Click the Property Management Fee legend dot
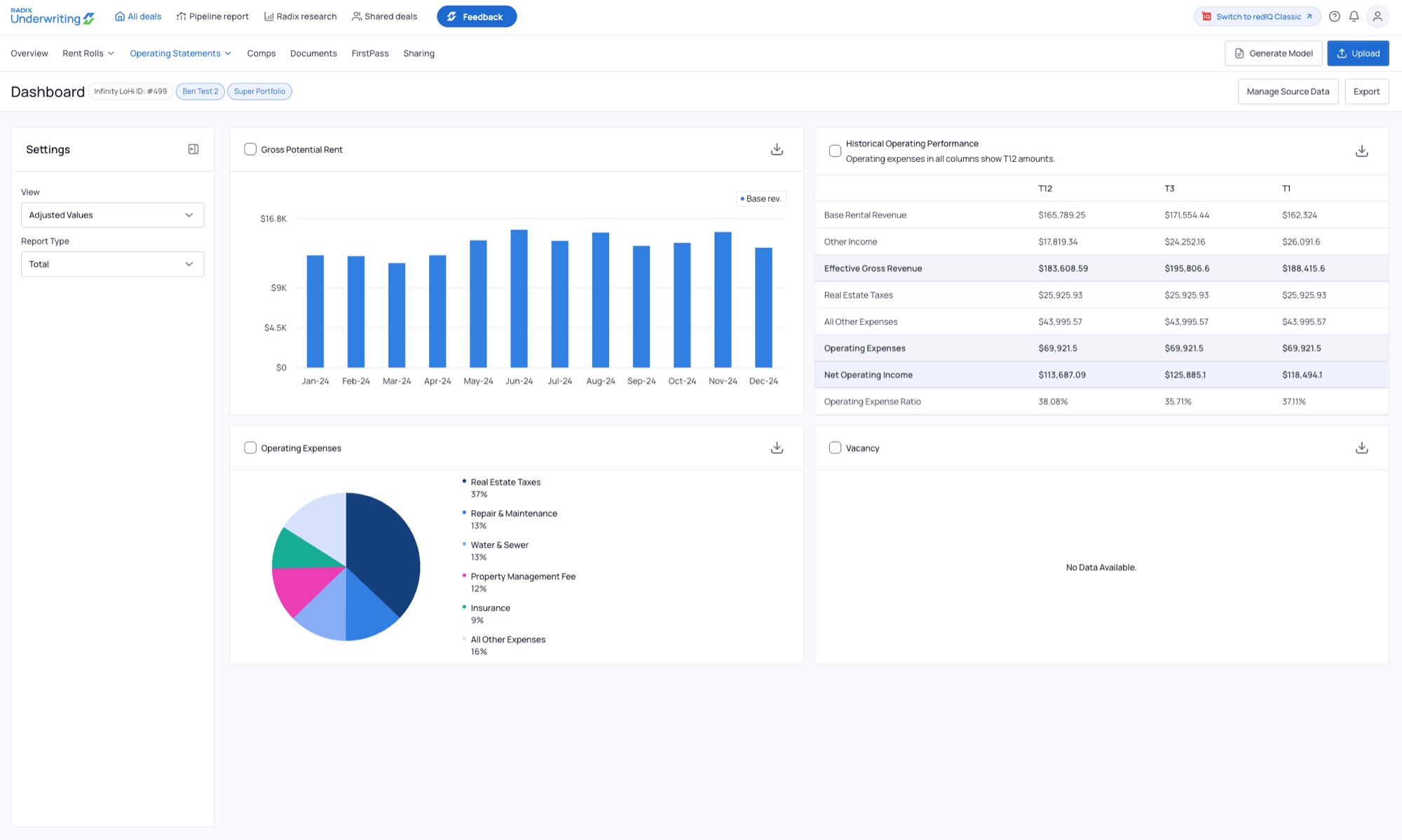 tap(464, 575)
